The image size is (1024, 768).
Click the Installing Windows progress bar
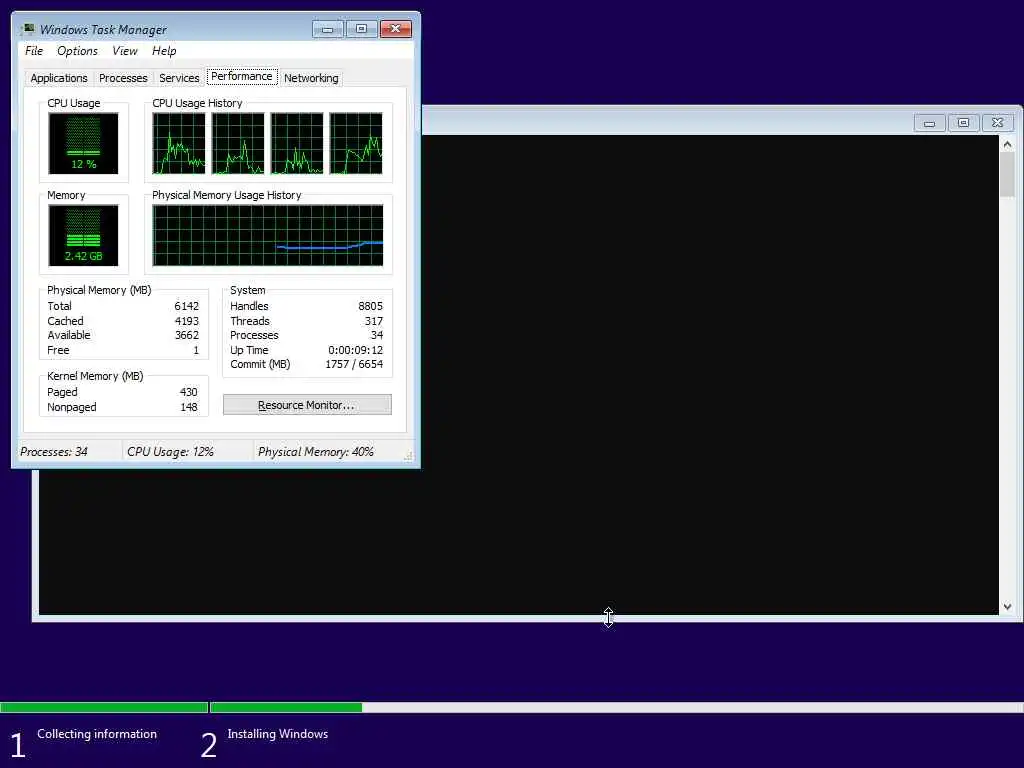(x=617, y=707)
